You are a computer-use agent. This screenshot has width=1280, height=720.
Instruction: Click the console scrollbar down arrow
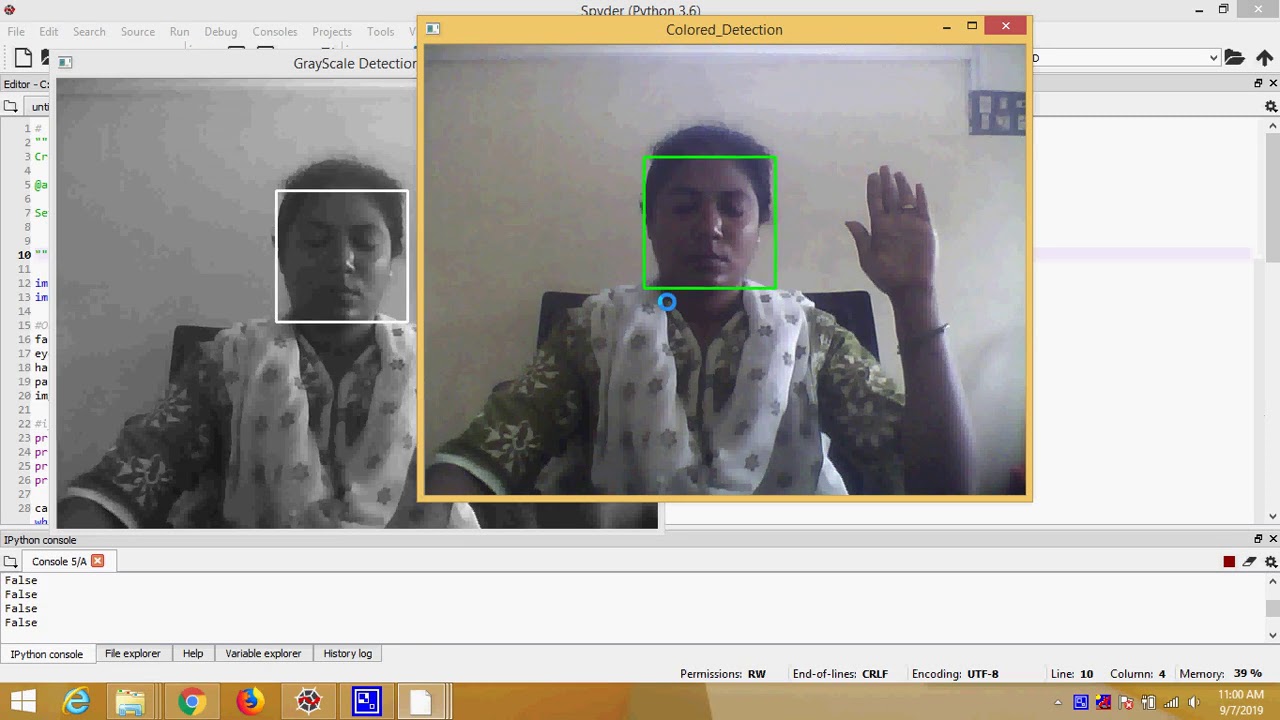pos(1272,634)
